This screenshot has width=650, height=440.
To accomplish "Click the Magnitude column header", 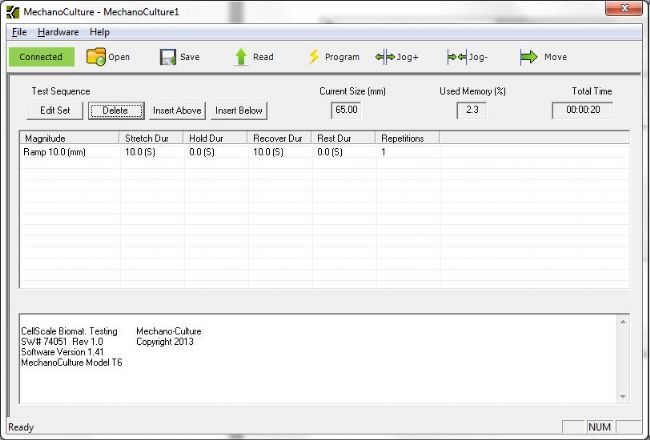I will 69,138.
